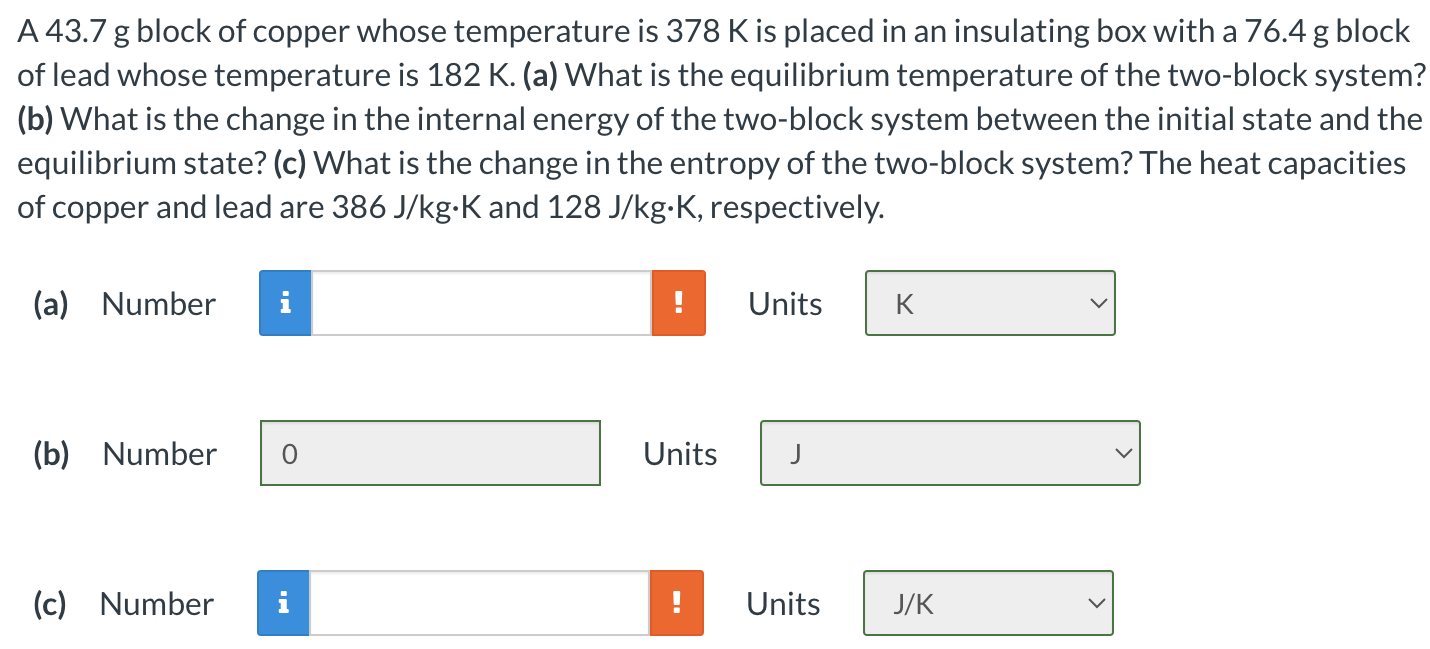The image size is (1430, 649).
Task: Click the exclamation marker on the last answer row
Action: pyautogui.click(x=679, y=603)
